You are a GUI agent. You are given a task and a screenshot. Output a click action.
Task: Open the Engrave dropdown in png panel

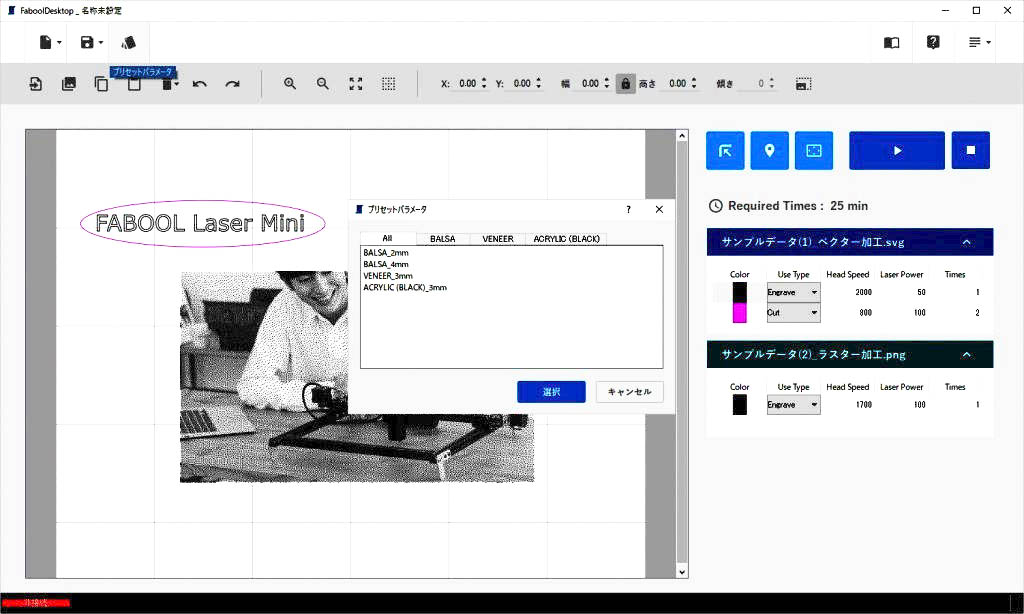793,405
